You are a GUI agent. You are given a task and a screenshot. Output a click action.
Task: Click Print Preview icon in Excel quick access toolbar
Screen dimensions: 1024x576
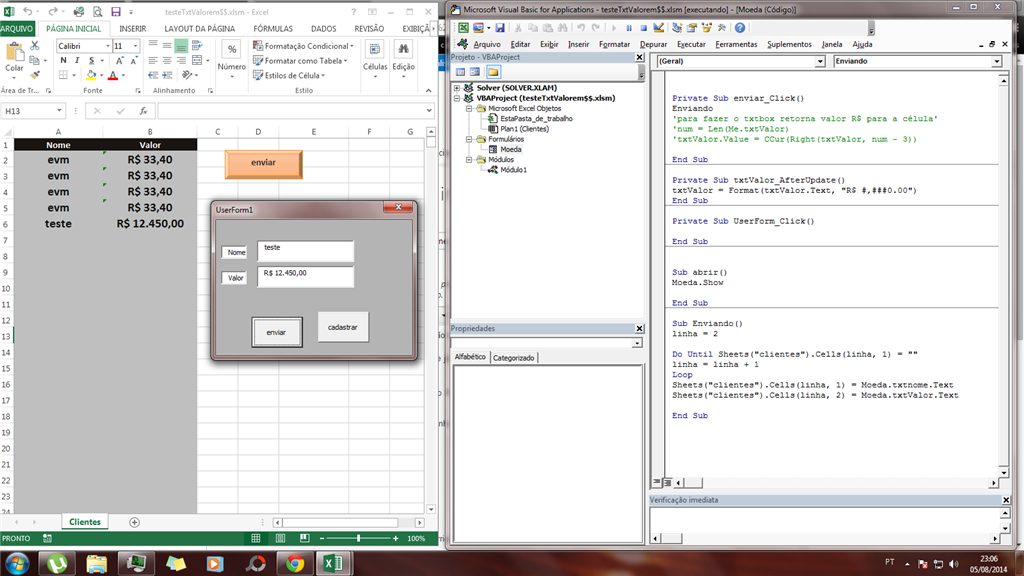(x=97, y=12)
